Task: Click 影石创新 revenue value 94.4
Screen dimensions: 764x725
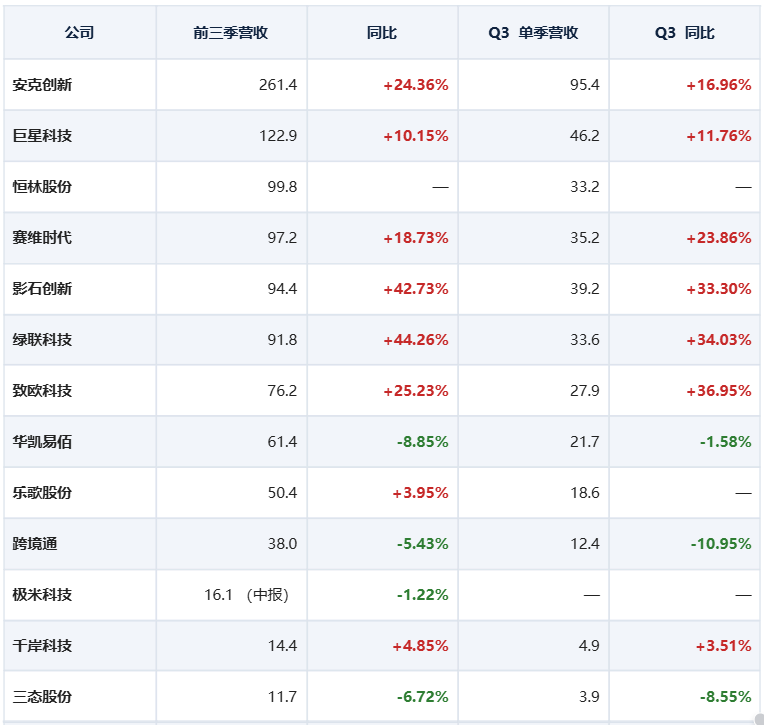Action: point(282,288)
